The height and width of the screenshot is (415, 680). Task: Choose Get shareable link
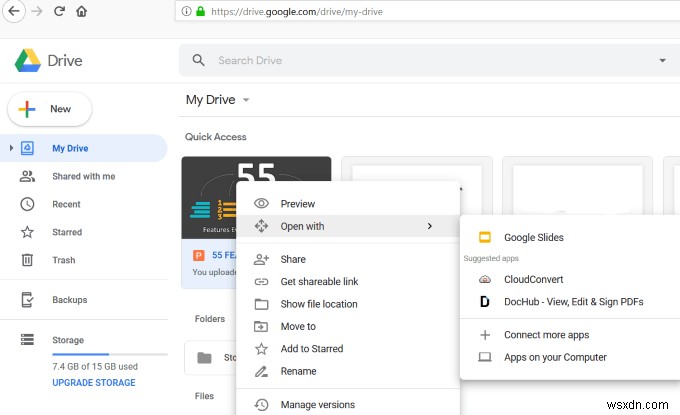348,281
